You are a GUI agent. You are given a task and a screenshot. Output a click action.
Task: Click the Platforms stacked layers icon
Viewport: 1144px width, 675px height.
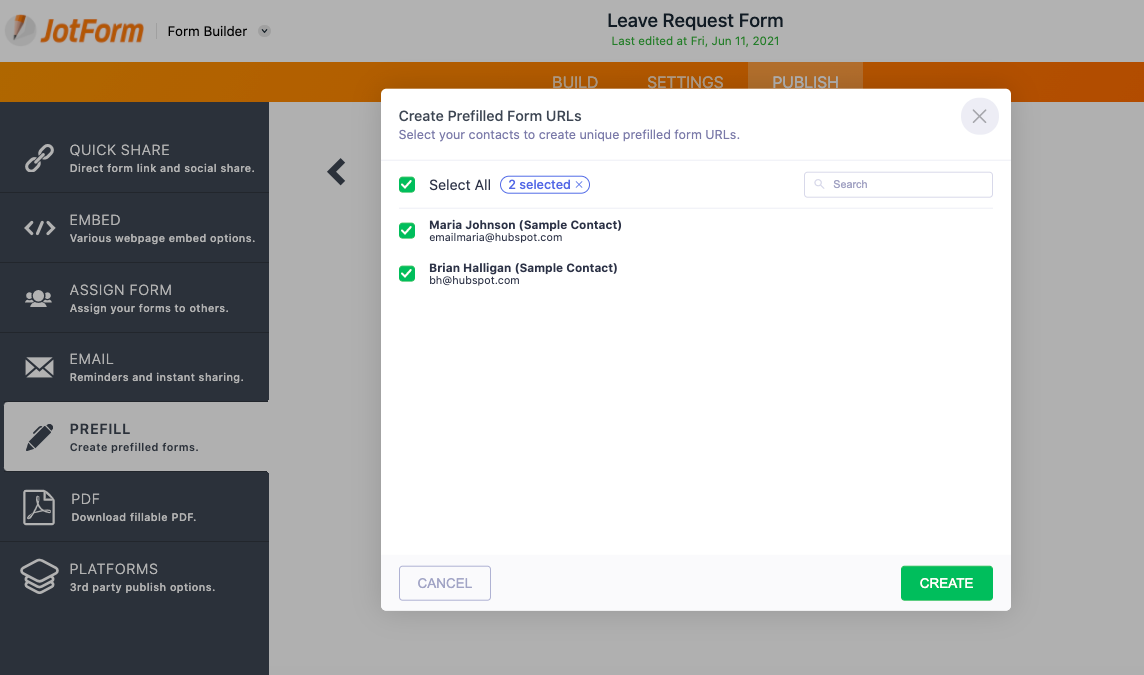coord(39,577)
